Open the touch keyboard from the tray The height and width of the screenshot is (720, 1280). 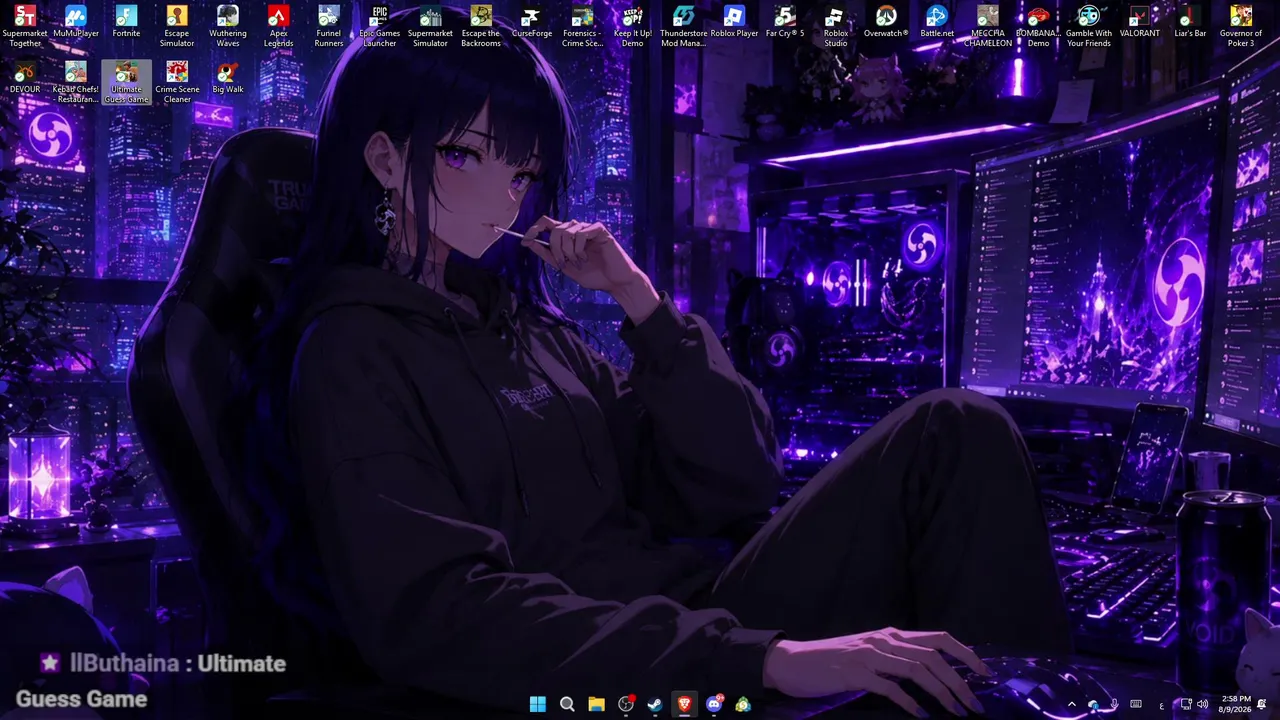[x=1136, y=704]
